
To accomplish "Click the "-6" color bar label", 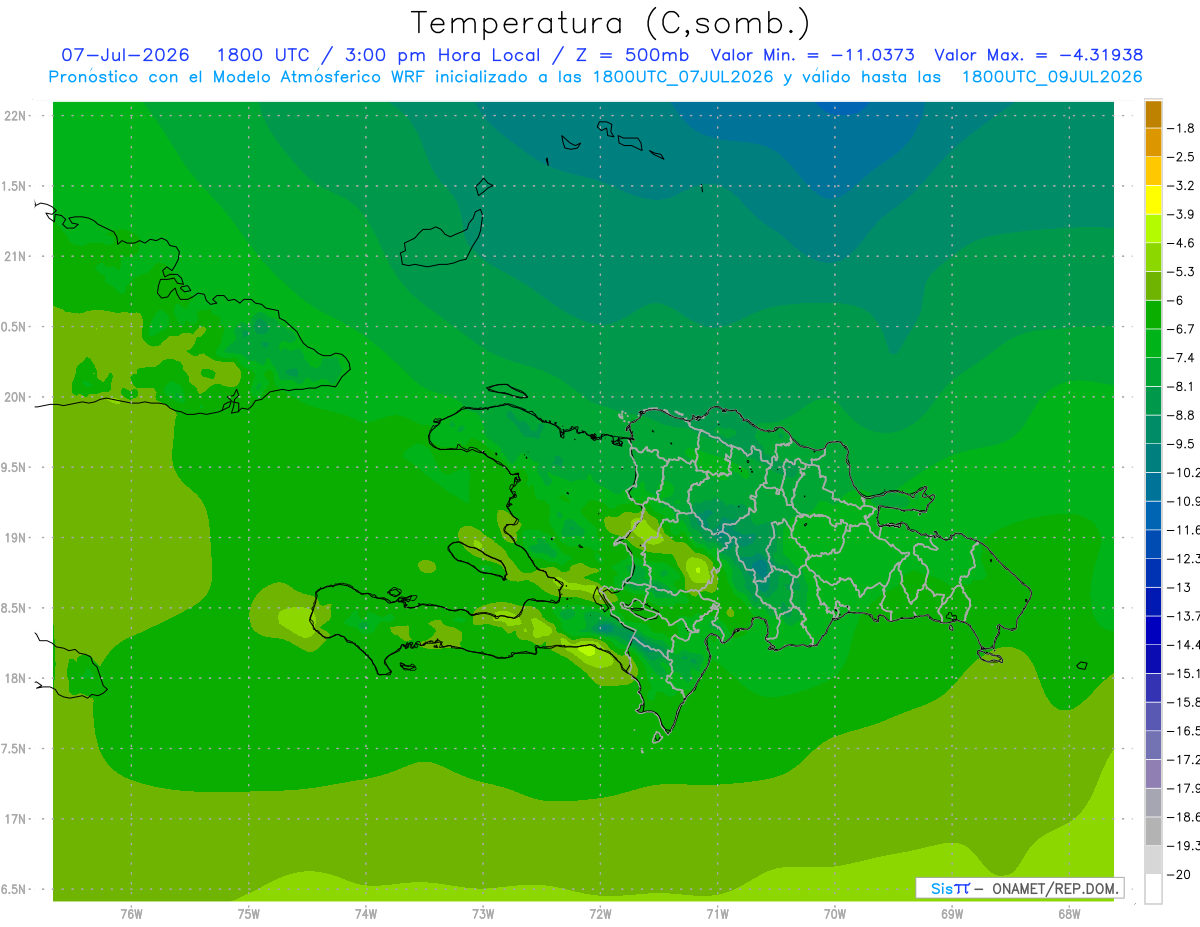I will click(1176, 300).
